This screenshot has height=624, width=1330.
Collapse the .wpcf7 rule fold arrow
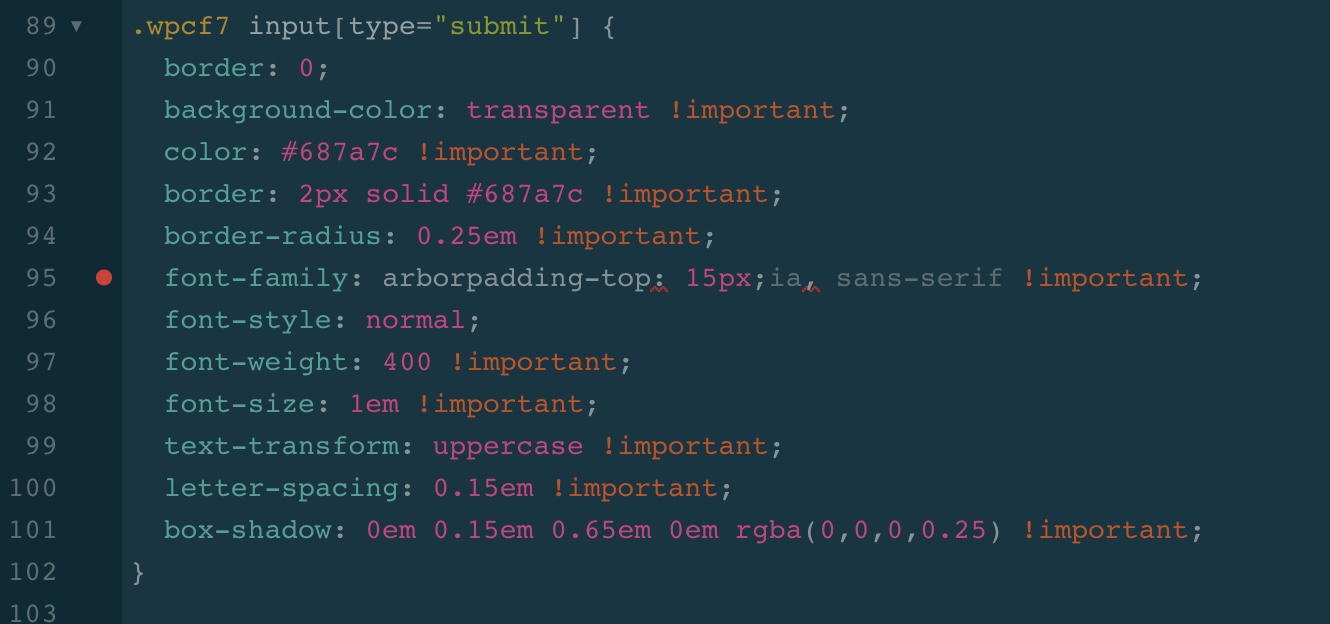(x=76, y=27)
